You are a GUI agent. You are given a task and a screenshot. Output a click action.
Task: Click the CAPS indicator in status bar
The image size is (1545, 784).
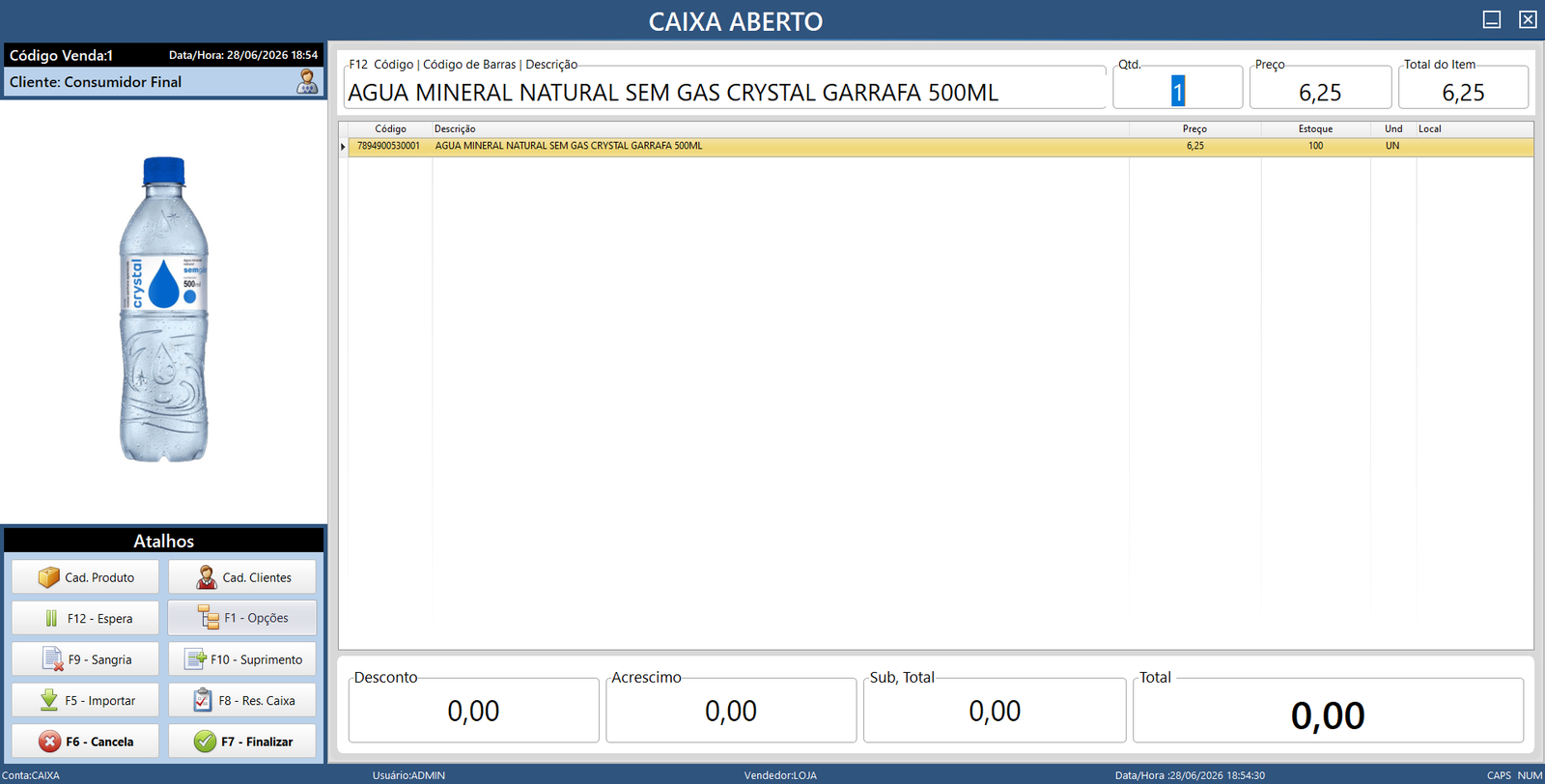point(1499,775)
